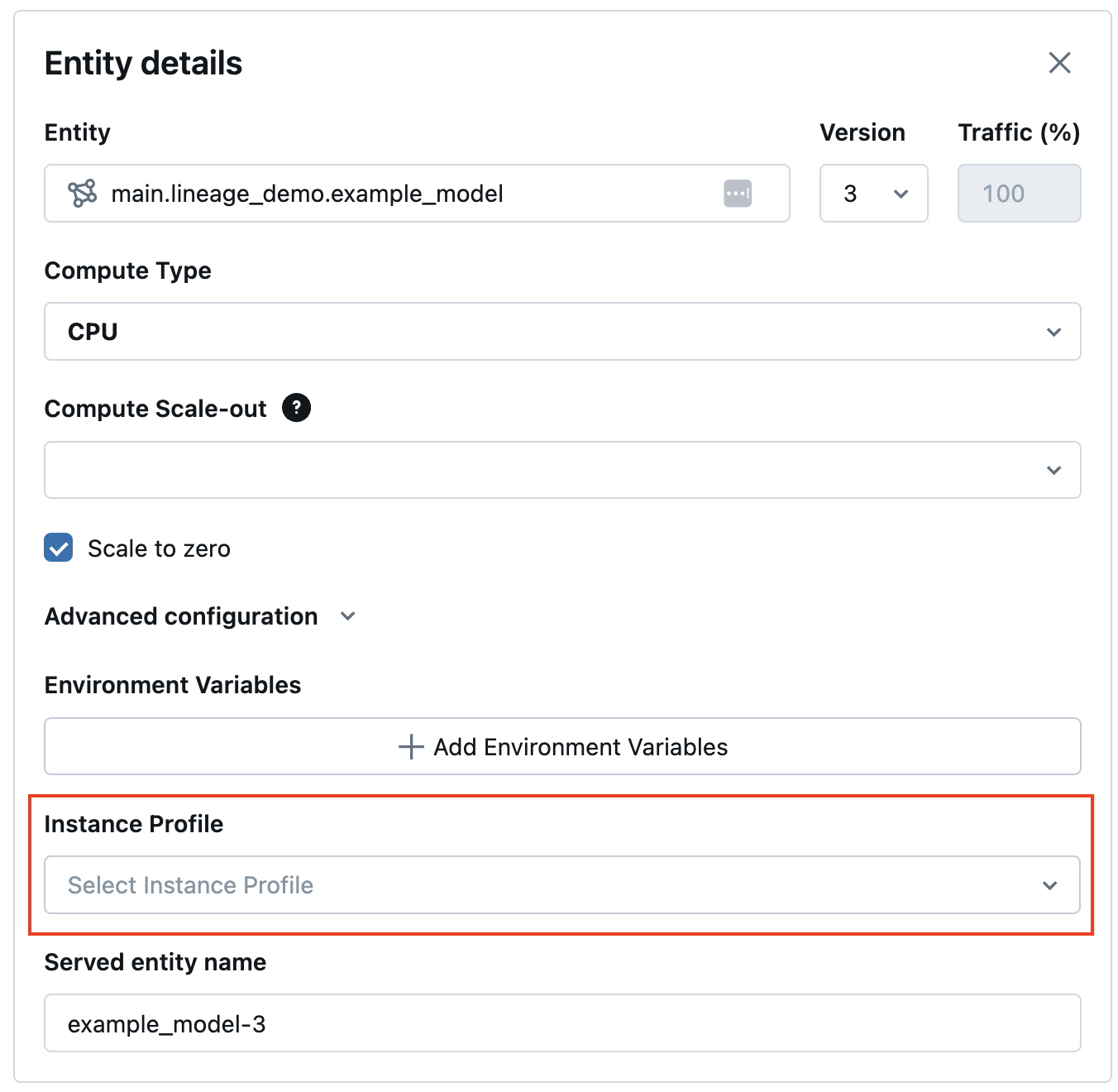The image size is (1118, 1092).
Task: Close the Entity details dialog
Action: [x=1059, y=63]
